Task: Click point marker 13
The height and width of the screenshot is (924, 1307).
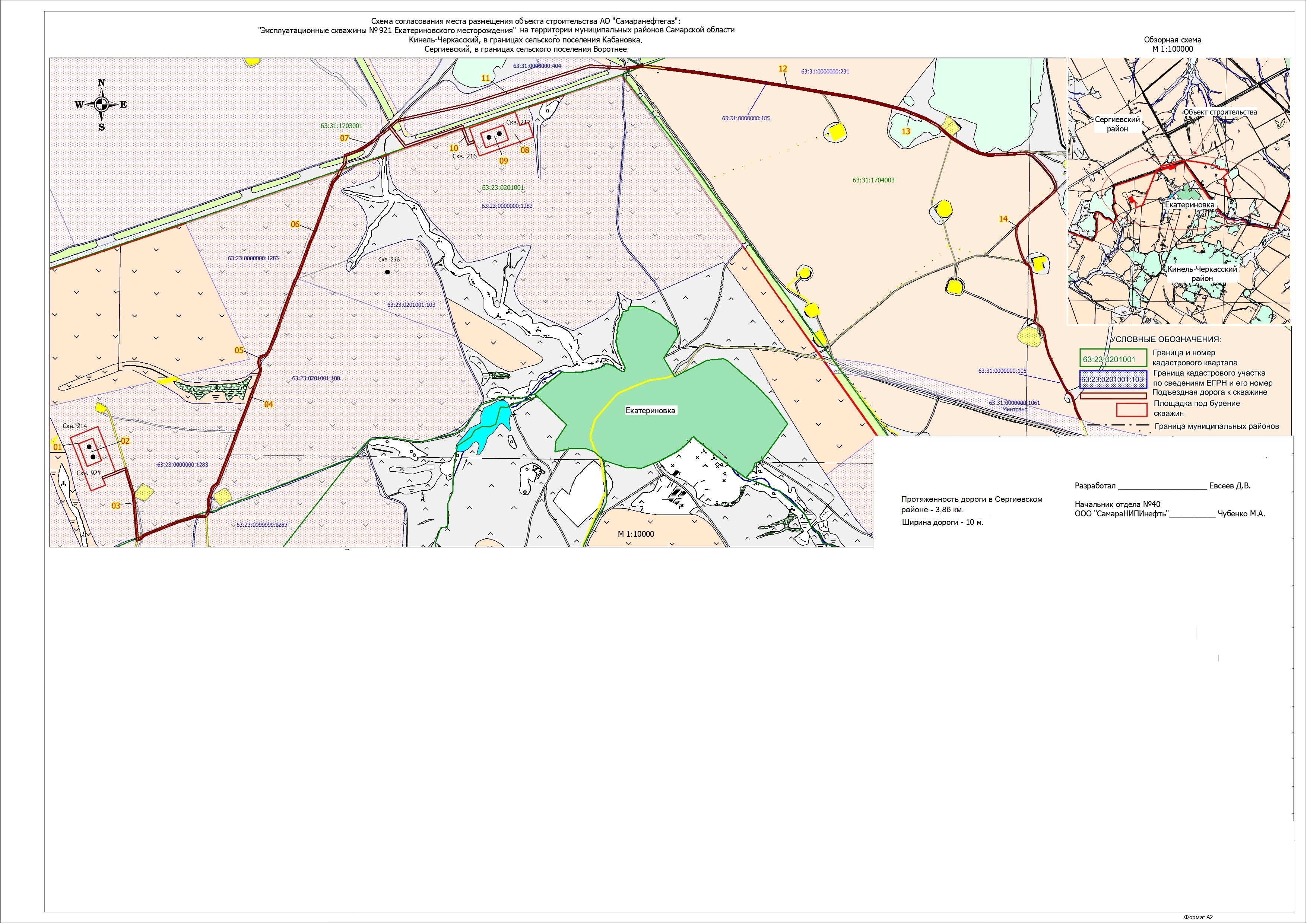Action: (x=906, y=131)
